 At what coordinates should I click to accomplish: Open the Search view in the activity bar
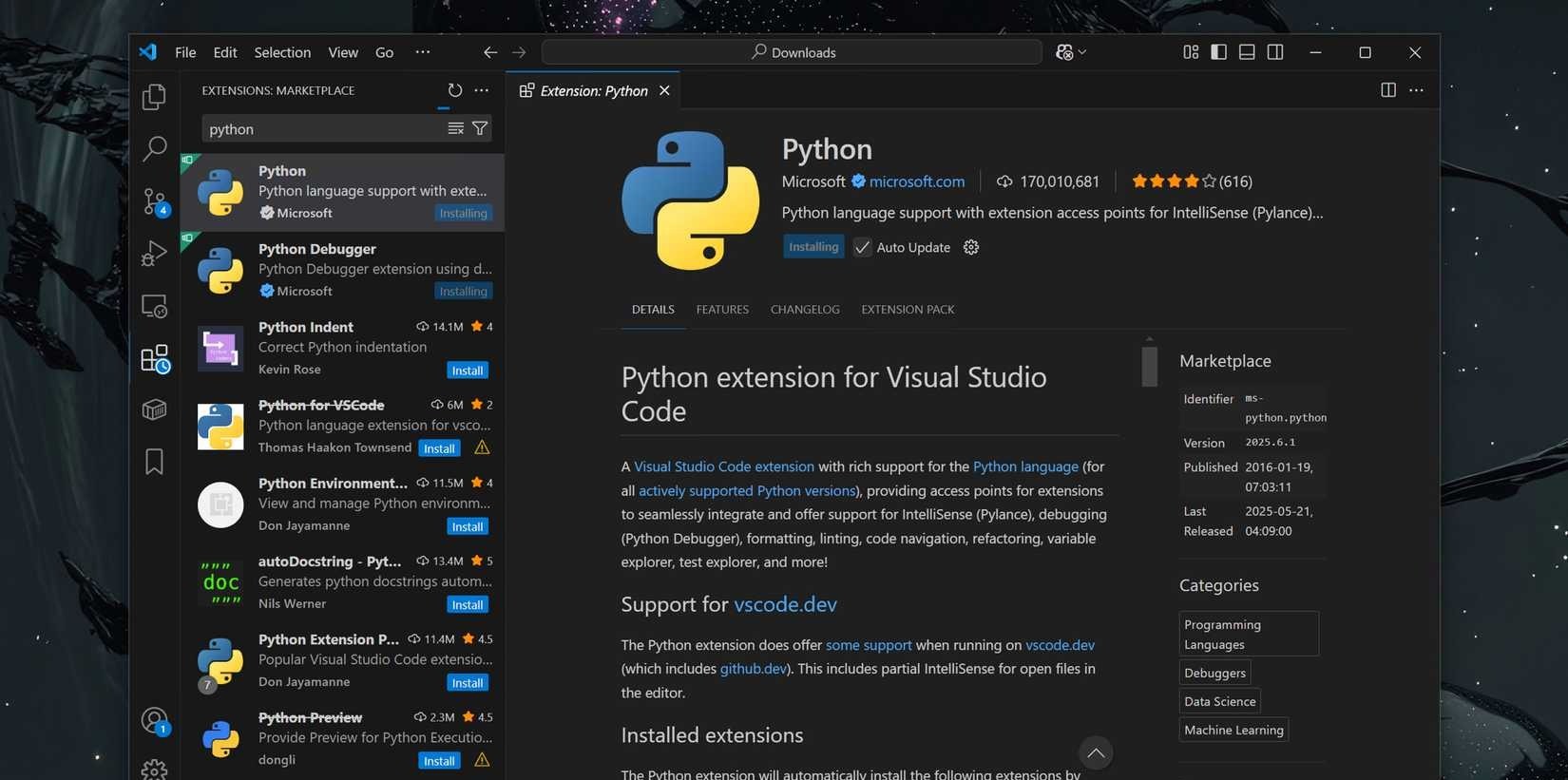pos(154,148)
